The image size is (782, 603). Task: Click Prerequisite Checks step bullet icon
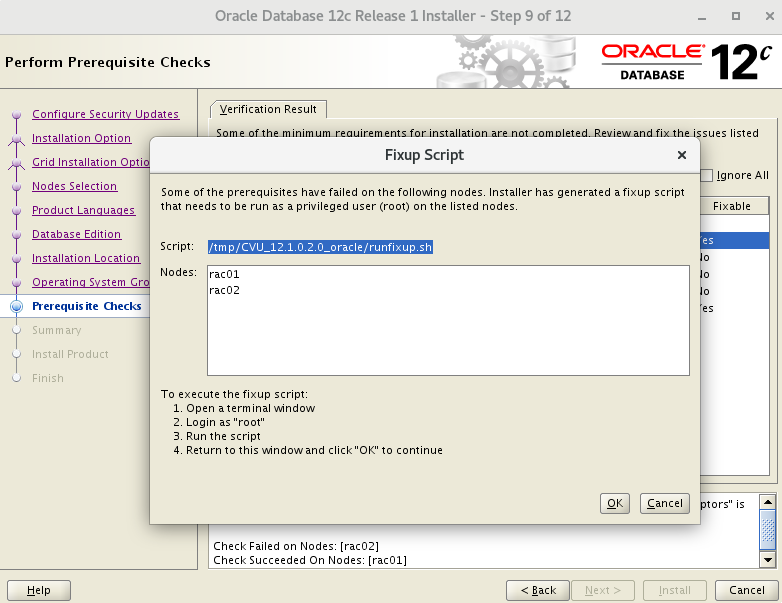pyautogui.click(x=16, y=306)
